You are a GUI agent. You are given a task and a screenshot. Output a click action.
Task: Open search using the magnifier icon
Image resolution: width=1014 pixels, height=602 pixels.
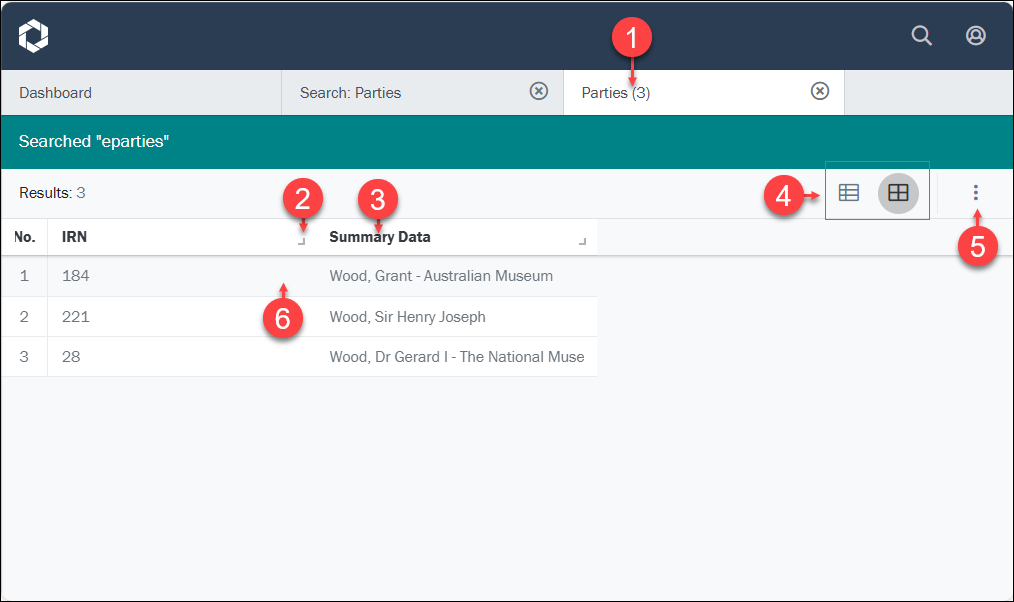pyautogui.click(x=921, y=36)
